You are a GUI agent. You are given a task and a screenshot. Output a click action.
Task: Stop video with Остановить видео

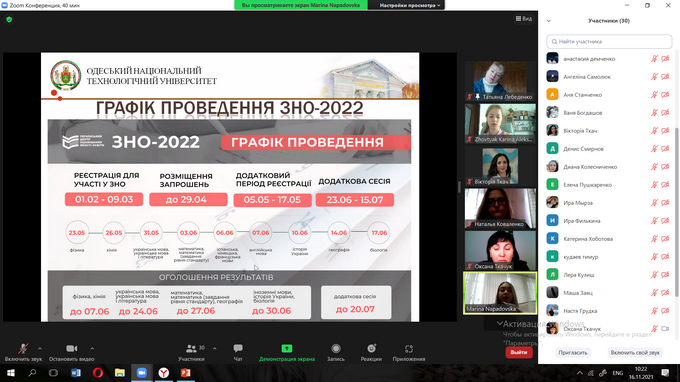72,349
